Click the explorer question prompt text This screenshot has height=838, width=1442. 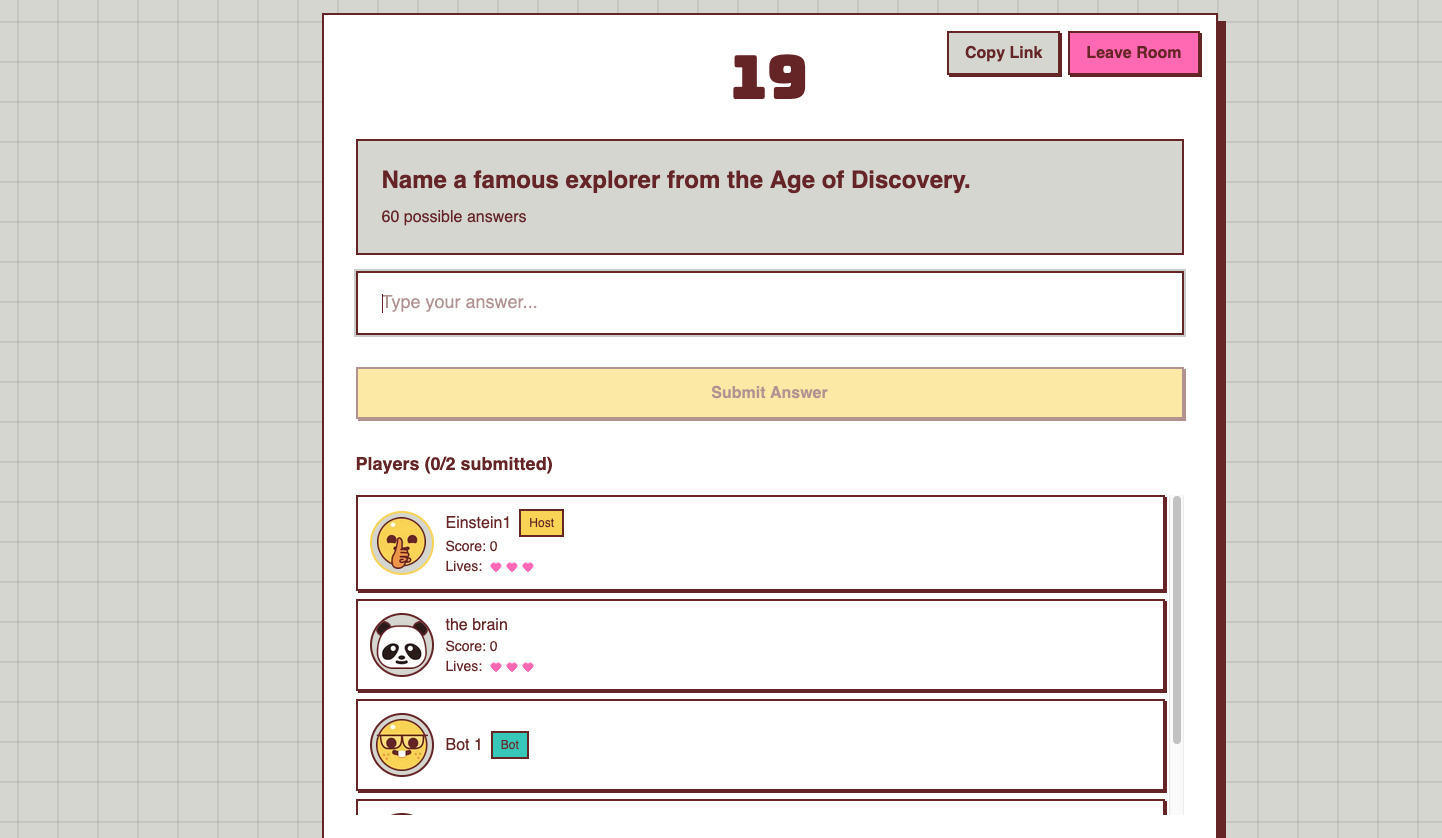[676, 180]
